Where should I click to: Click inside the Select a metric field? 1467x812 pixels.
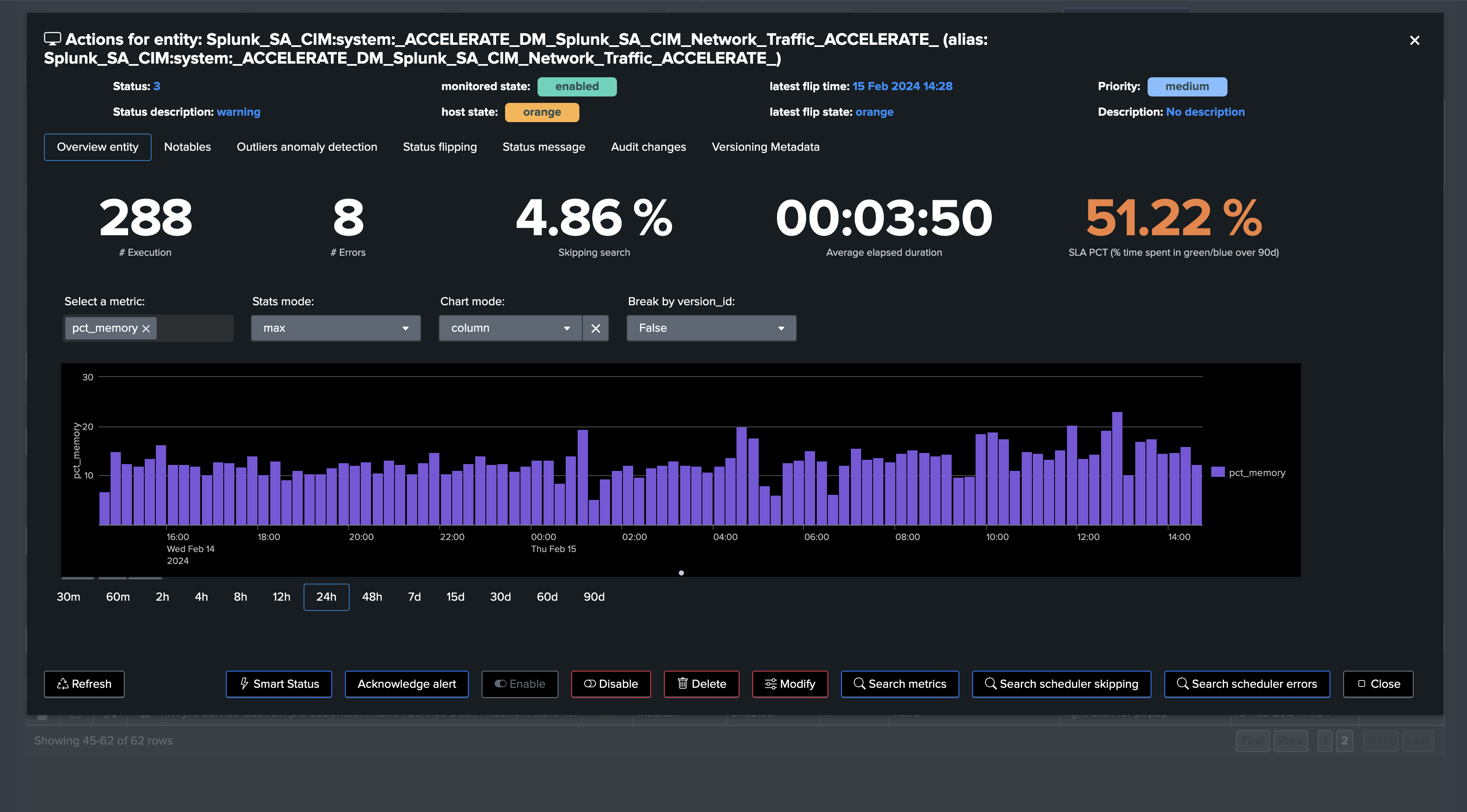[194, 329]
